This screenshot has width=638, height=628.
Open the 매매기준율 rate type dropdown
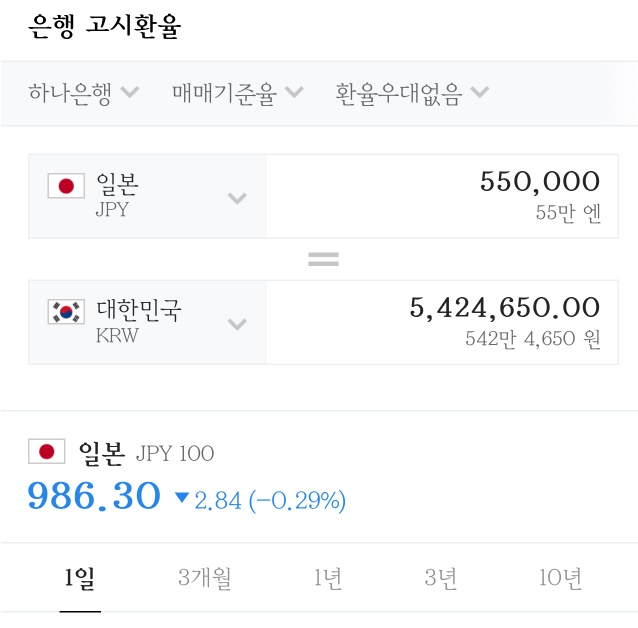(237, 94)
